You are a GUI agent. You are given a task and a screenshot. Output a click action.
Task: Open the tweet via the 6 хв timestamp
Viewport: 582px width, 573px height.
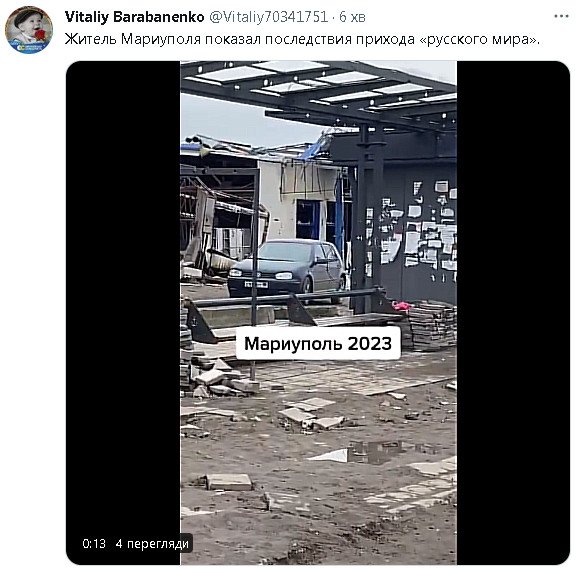[352, 17]
